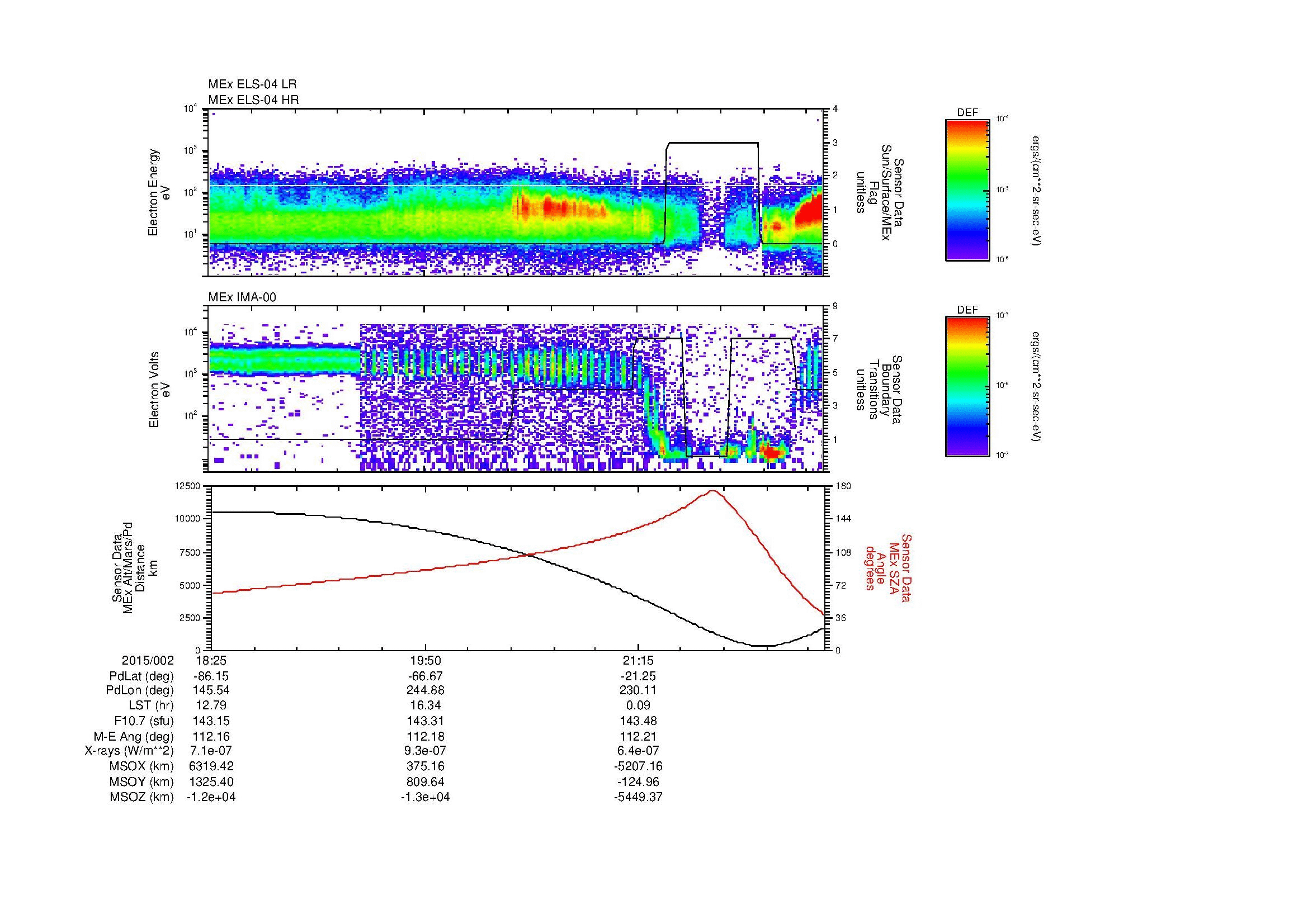The width and height of the screenshot is (1308, 924).
Task: Click LST value 12.79
Action: point(211,705)
